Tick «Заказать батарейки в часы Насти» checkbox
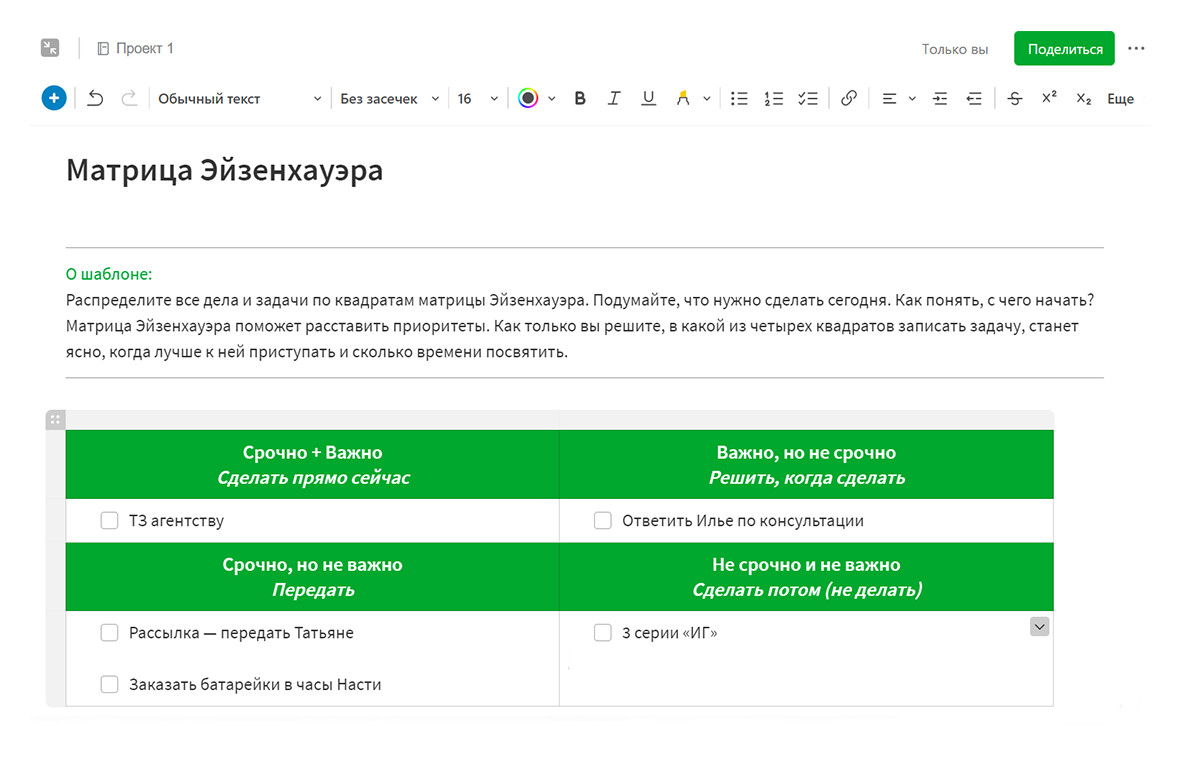Image resolution: width=1180 pixels, height=770 pixels. click(109, 684)
